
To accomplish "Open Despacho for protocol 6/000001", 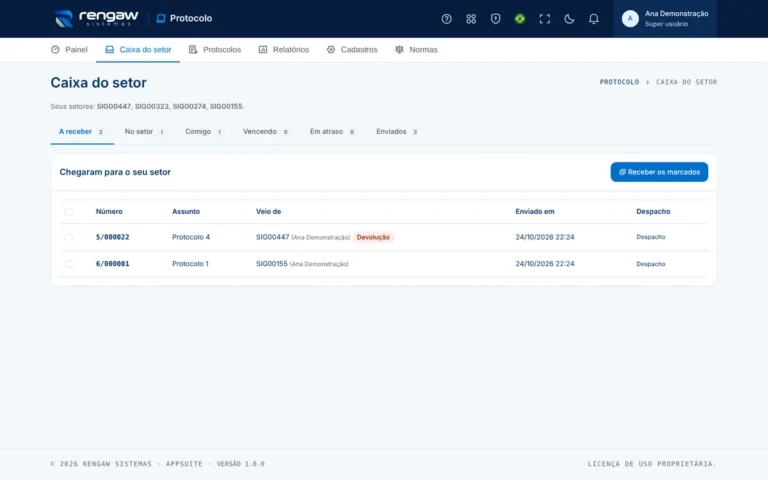I will 650,264.
